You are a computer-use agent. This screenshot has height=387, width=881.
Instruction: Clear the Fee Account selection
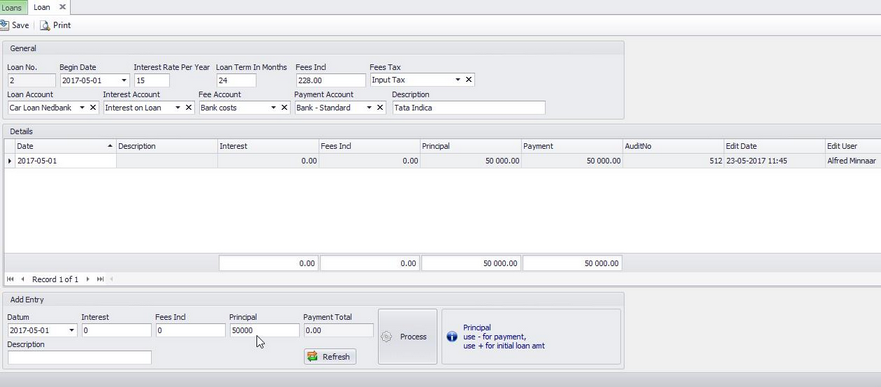pos(284,107)
